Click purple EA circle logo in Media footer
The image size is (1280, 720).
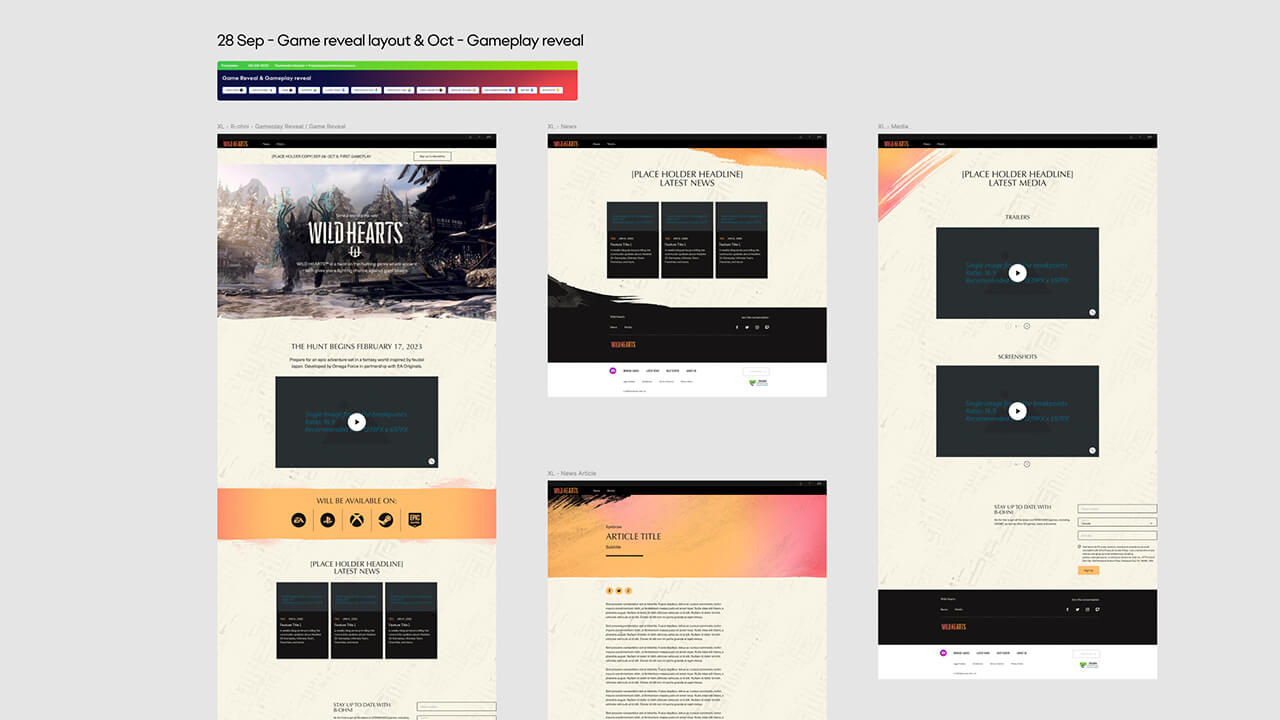click(943, 653)
